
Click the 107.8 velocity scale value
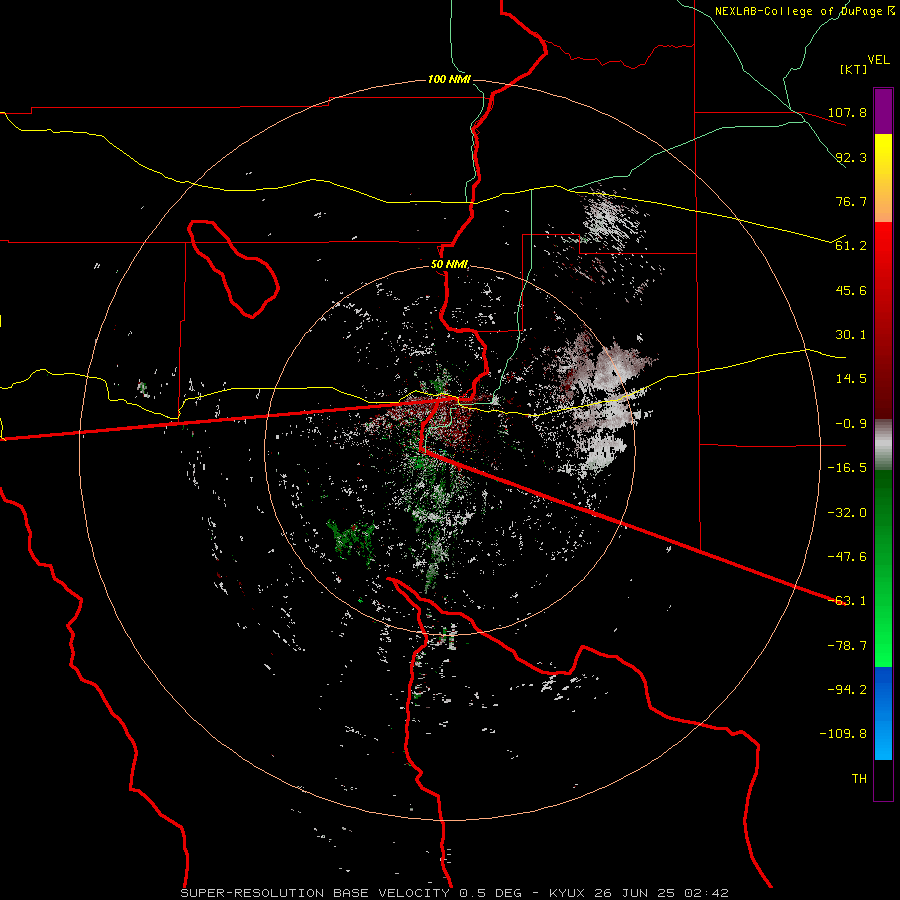pyautogui.click(x=847, y=112)
